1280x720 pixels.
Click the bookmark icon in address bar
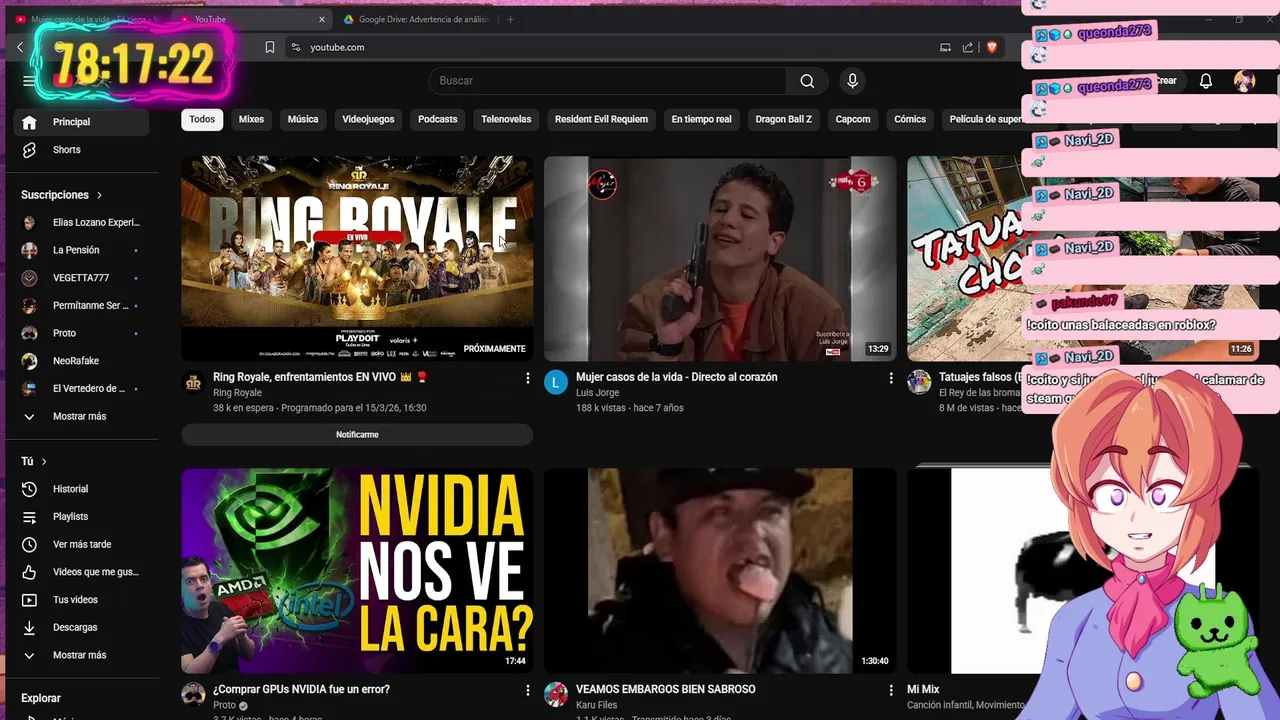click(x=270, y=47)
